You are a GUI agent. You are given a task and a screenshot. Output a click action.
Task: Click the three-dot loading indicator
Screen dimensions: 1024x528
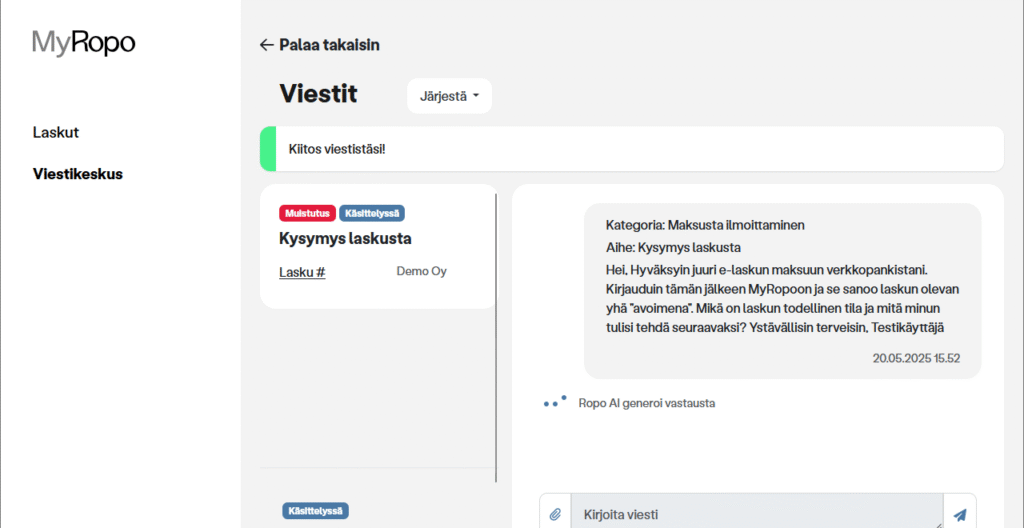pos(555,402)
